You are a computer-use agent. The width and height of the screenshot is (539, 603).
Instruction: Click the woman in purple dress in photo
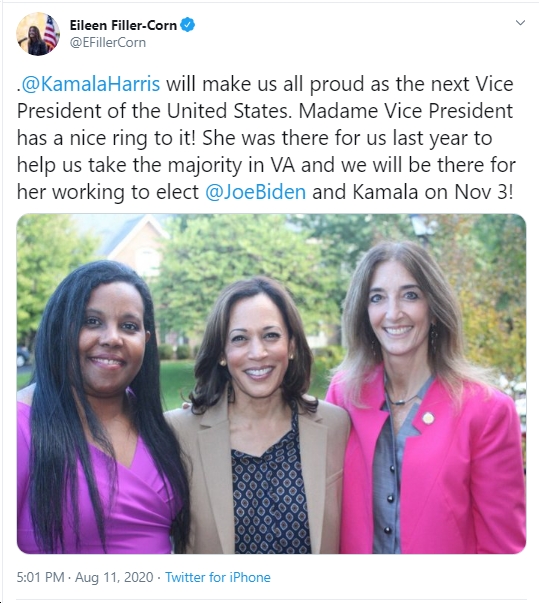pos(100,408)
